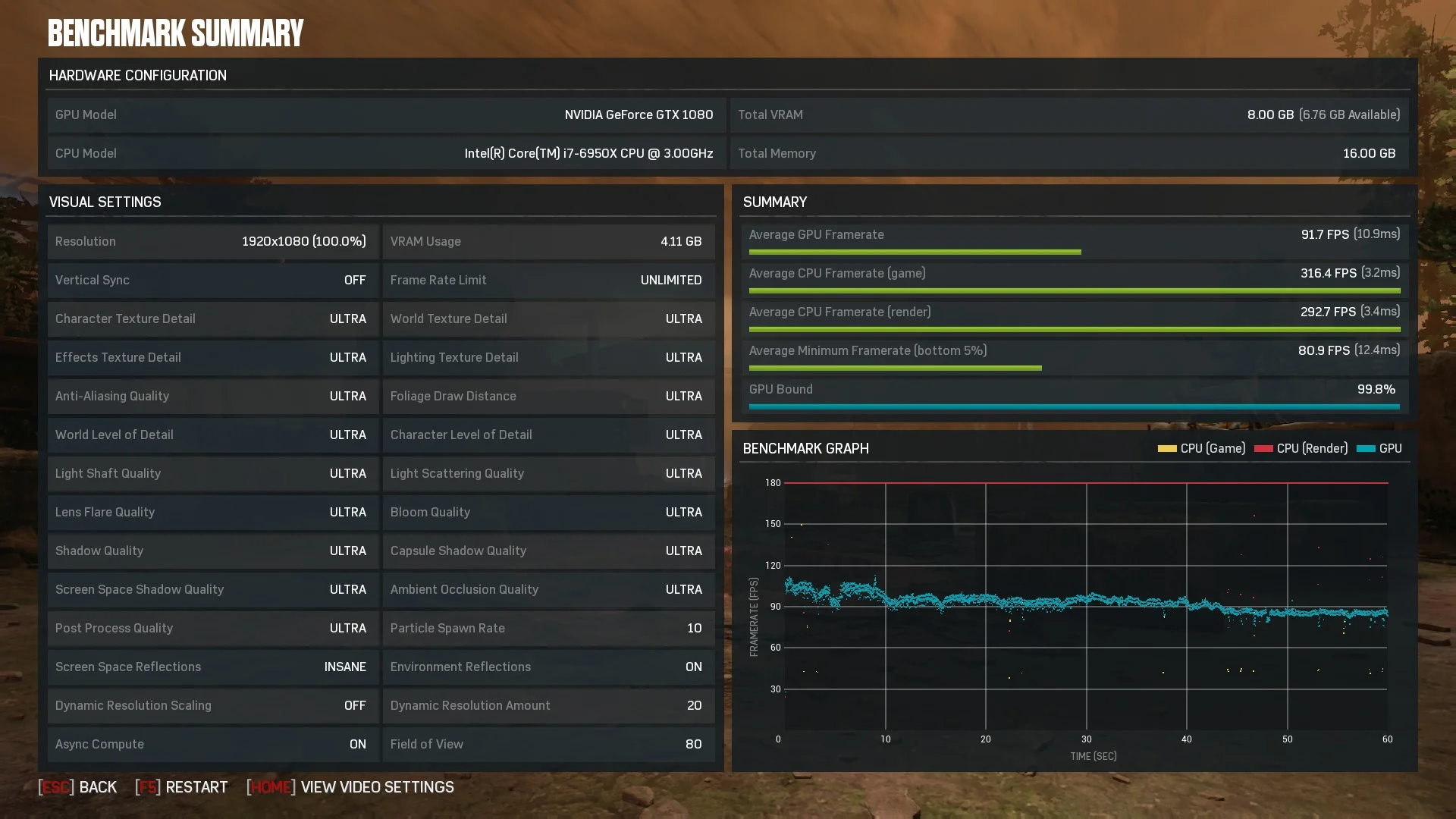
Task: Click the GPU Bound 99.8% value
Action: (1376, 390)
